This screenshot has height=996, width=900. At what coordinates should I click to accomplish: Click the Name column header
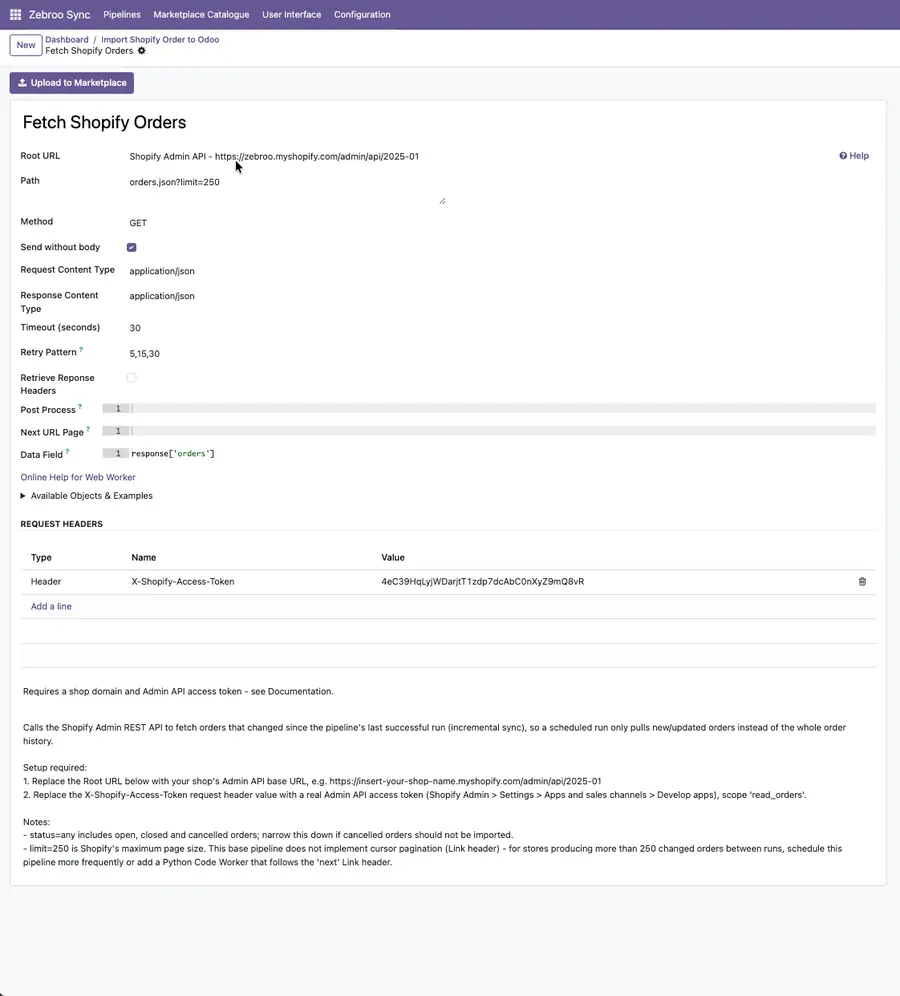(144, 557)
